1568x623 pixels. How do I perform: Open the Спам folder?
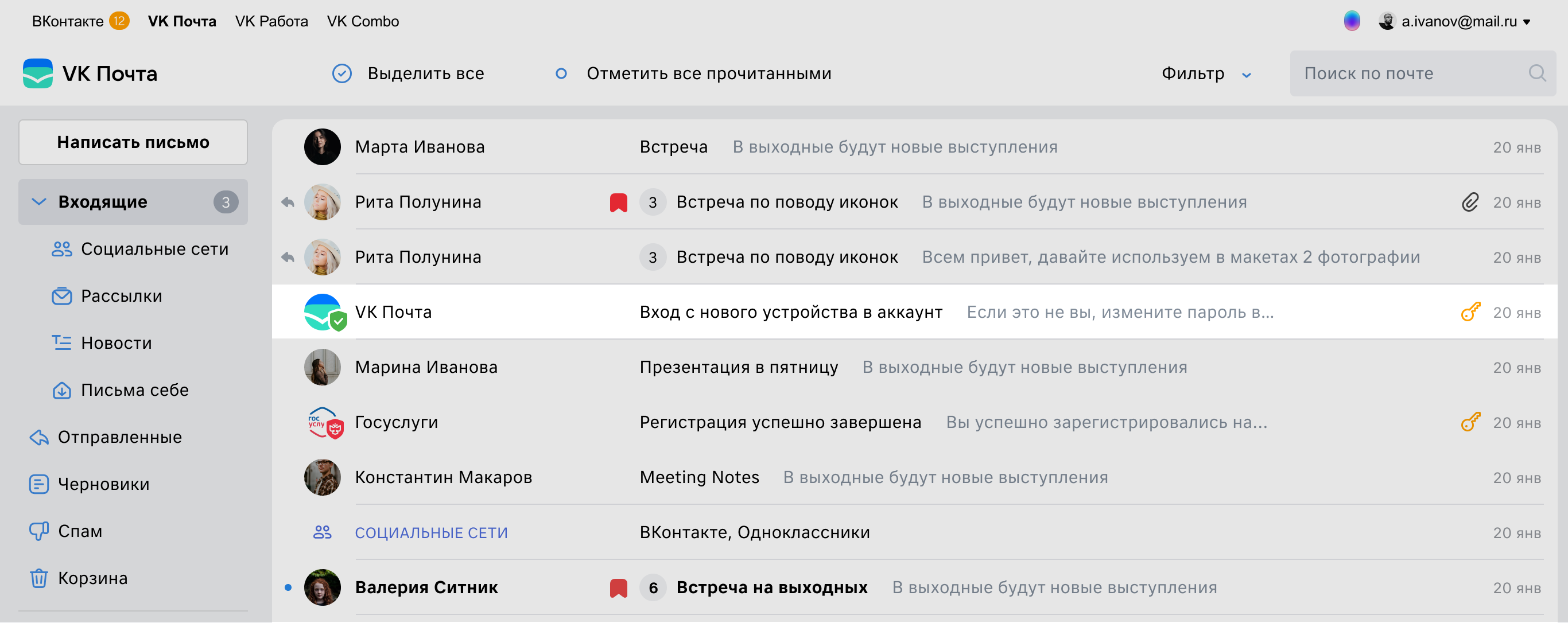pos(80,531)
